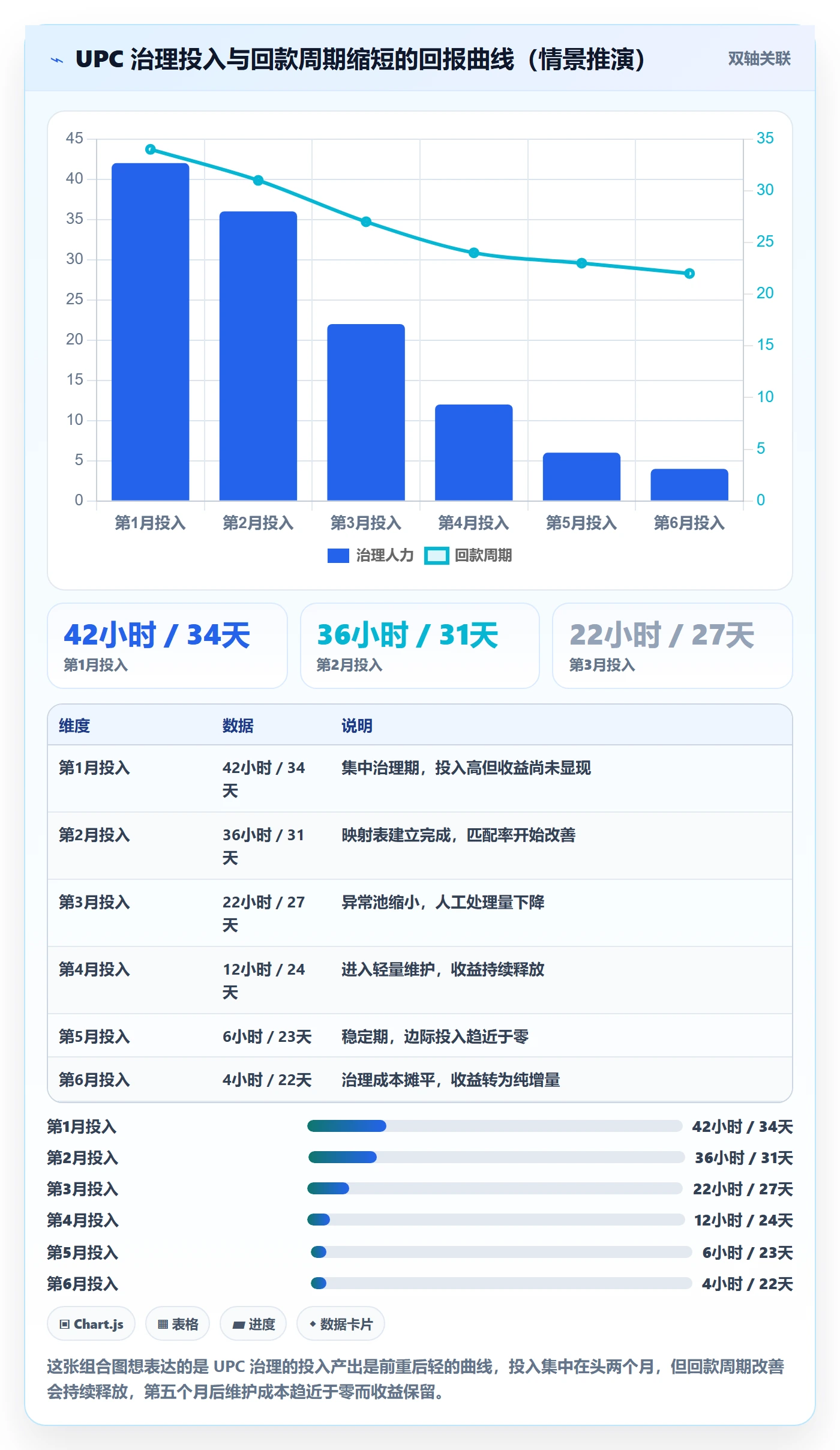Select the 表格 tag
This screenshot has height=1450, width=840.
point(178,1323)
